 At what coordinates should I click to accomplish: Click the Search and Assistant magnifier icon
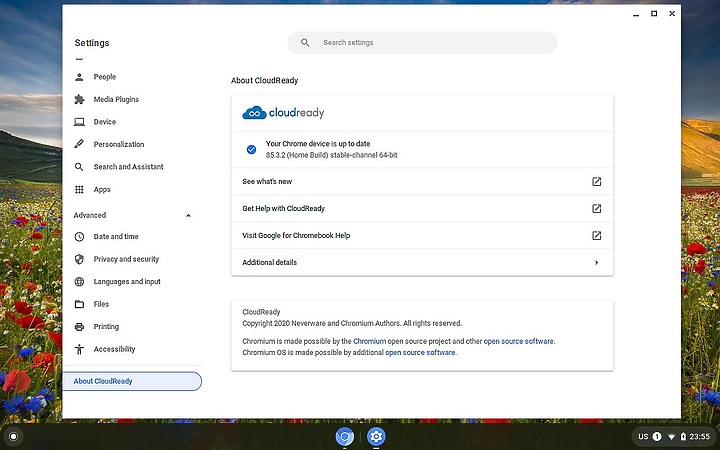79,167
